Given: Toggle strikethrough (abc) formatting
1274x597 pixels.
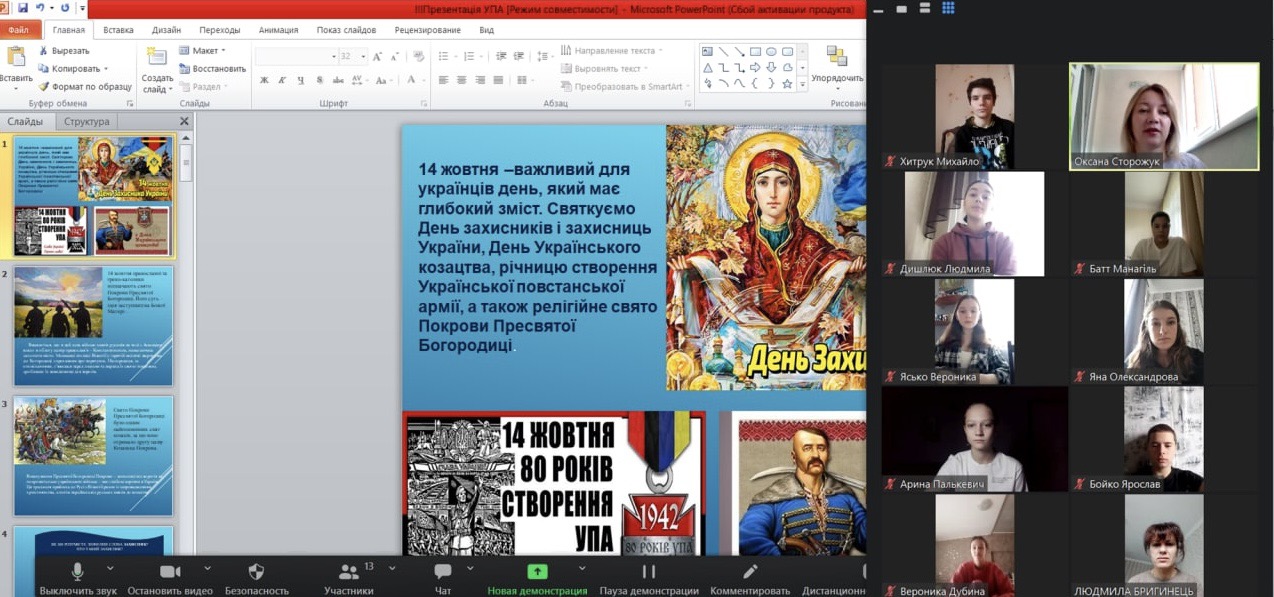Looking at the screenshot, I should coord(337,80).
